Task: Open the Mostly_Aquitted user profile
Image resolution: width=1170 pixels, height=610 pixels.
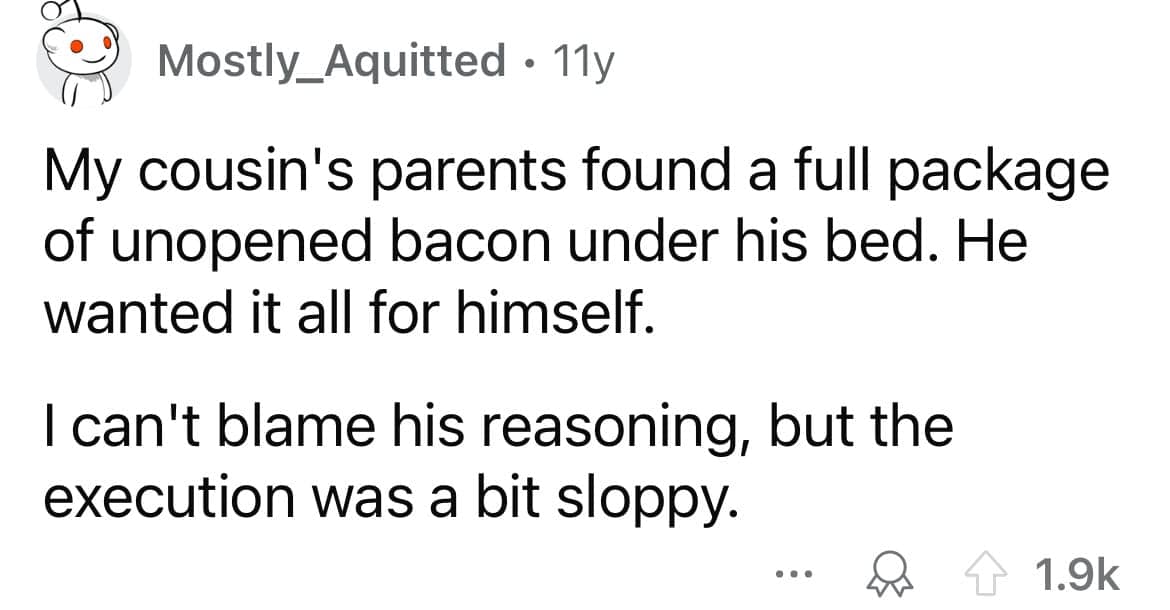Action: (332, 62)
